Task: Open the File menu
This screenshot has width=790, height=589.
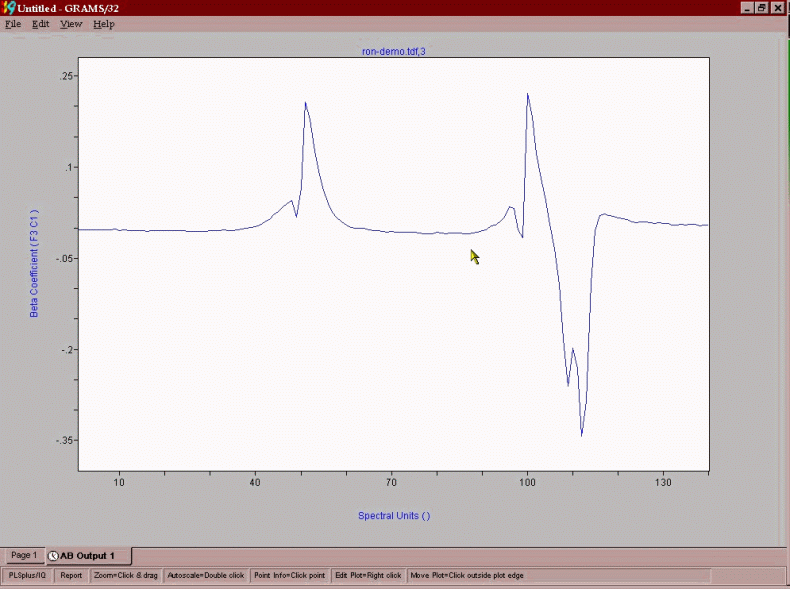Action: pos(13,24)
